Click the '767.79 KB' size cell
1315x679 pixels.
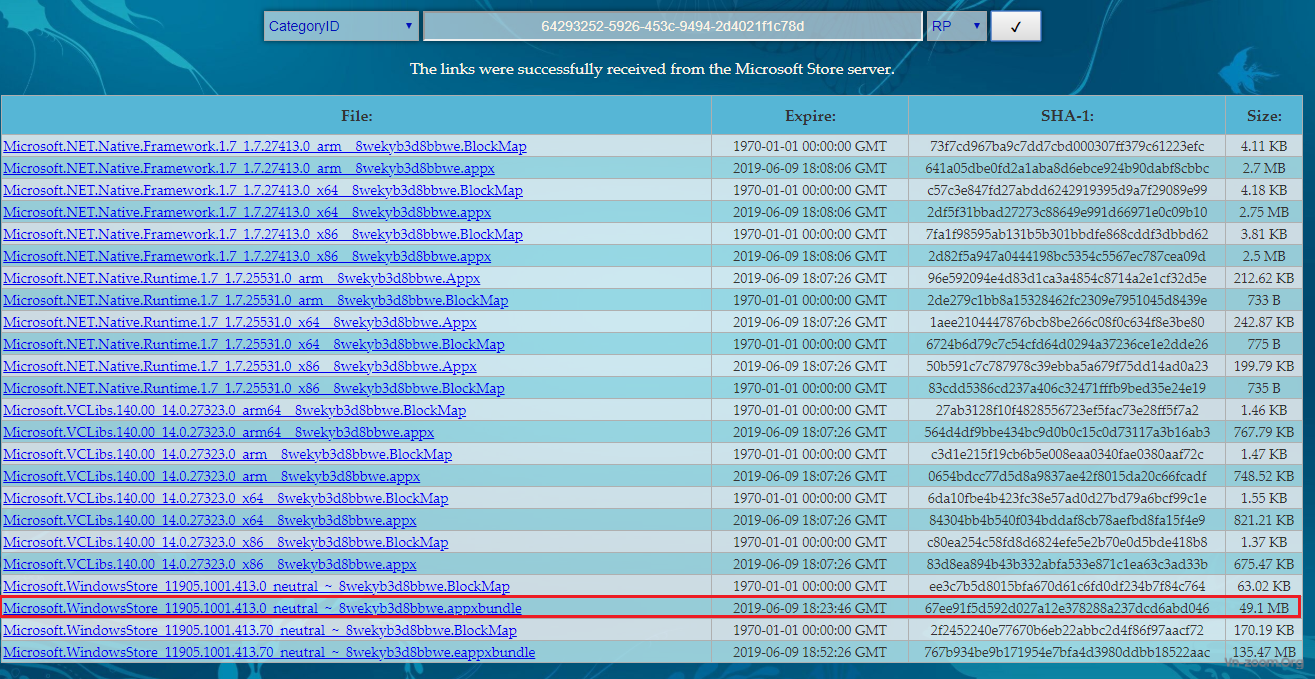coord(1264,432)
